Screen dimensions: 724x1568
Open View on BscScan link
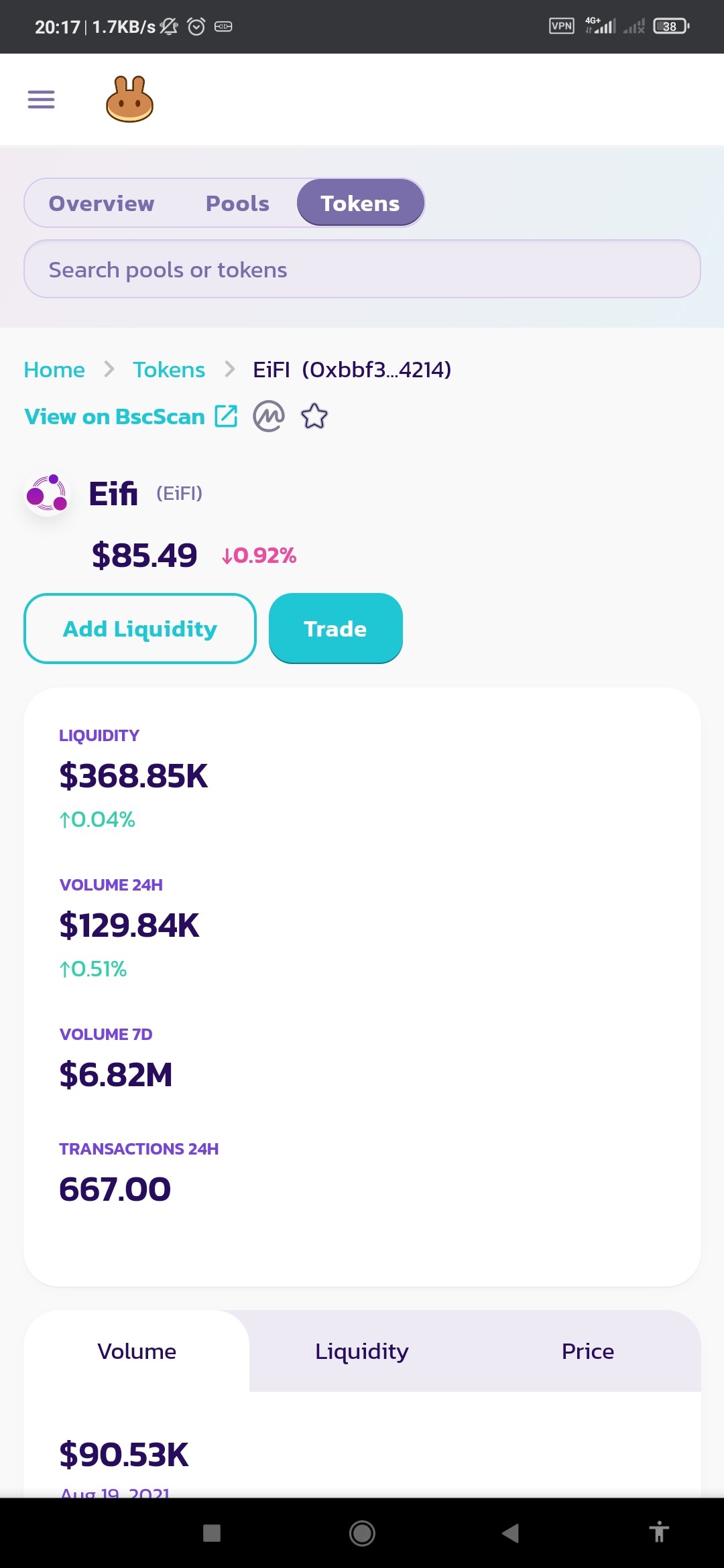tap(115, 417)
